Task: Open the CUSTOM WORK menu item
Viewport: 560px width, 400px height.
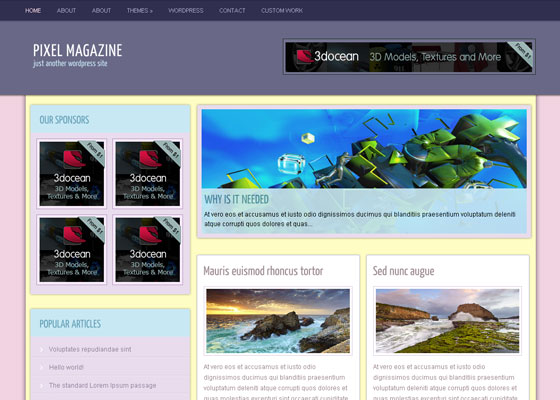Action: coord(282,11)
